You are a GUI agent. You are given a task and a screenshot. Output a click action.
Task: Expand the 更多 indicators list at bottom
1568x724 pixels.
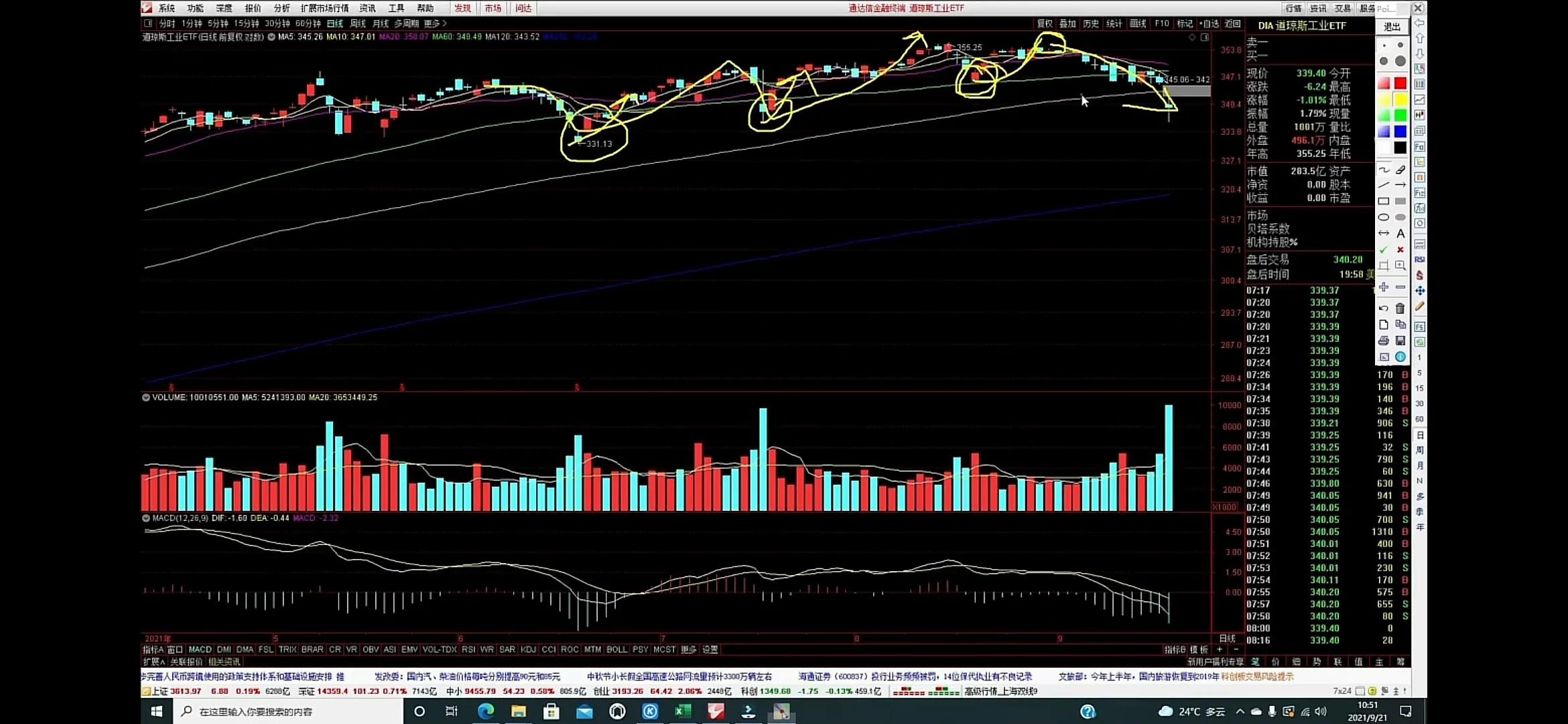[x=689, y=650]
